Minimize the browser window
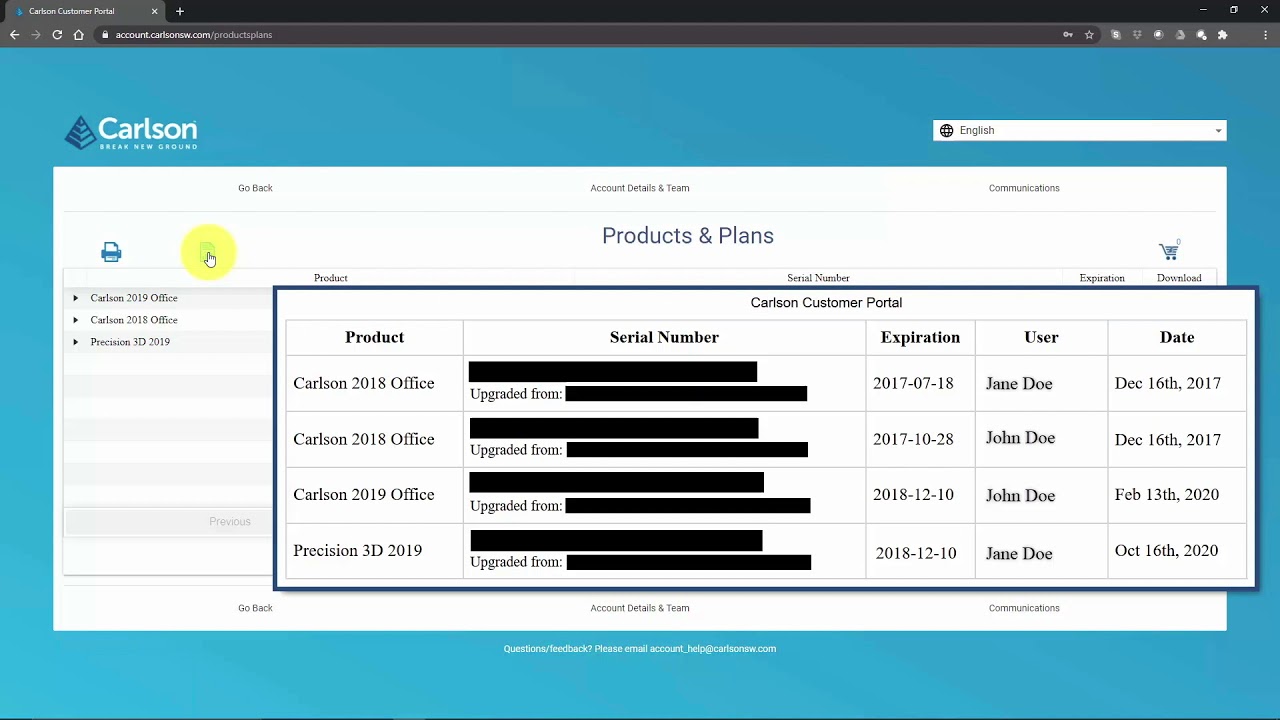 coord(1203,10)
